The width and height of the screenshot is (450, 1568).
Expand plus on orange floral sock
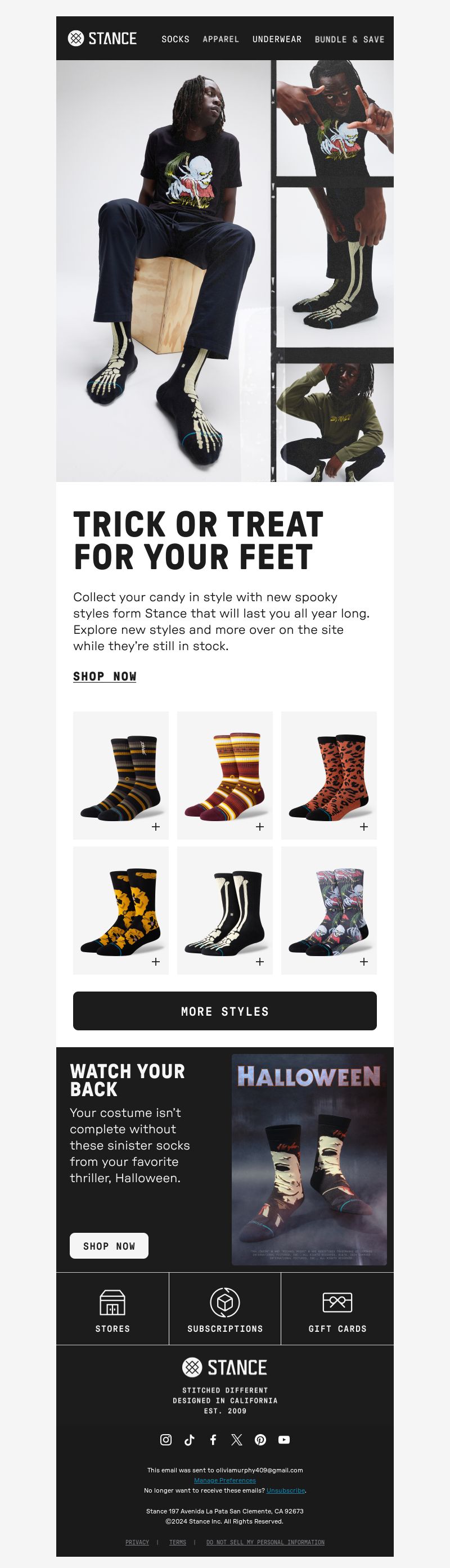point(155,961)
